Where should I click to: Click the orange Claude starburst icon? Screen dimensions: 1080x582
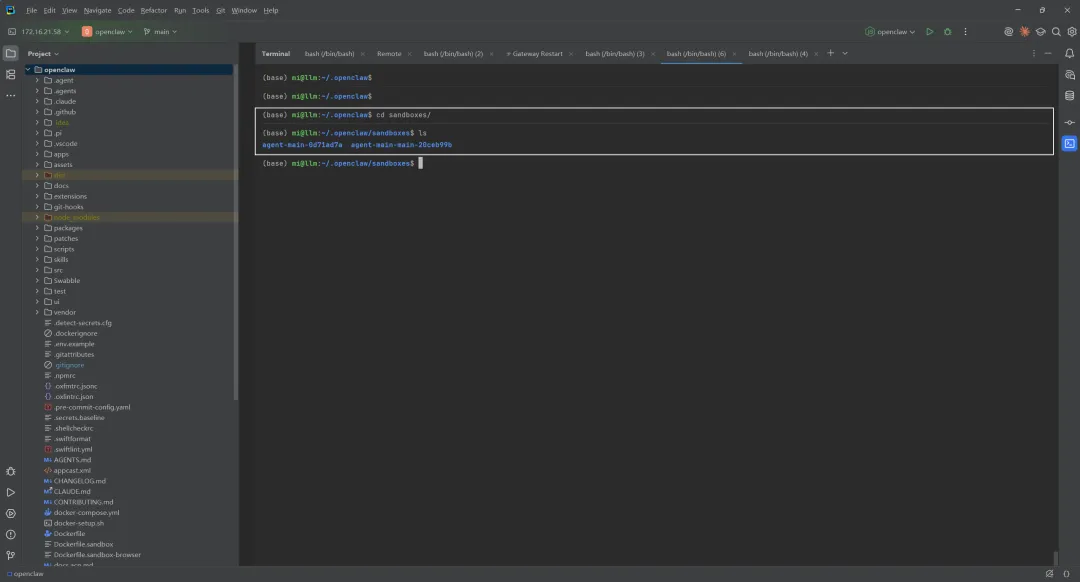pyautogui.click(x=1025, y=32)
